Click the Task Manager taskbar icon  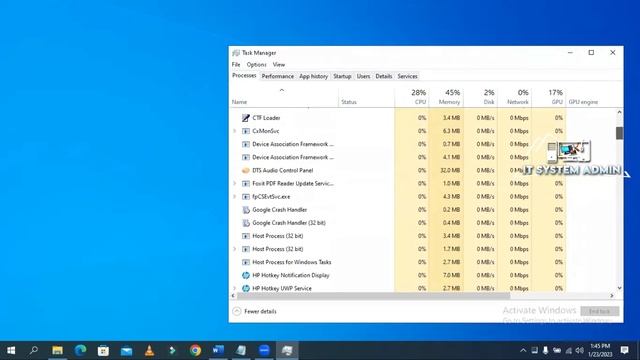coord(287,350)
